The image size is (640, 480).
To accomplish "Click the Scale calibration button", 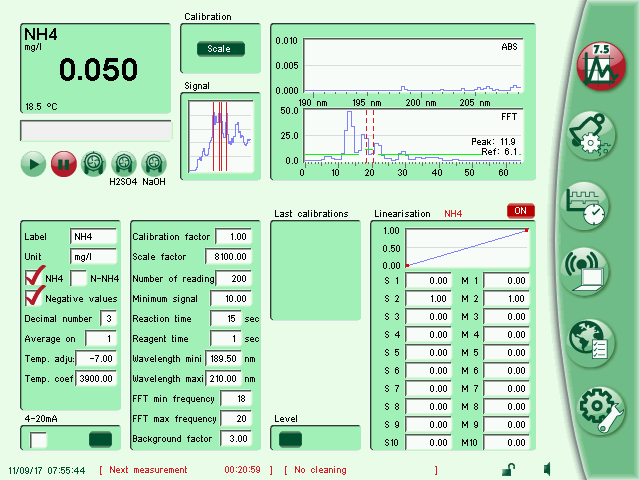I will [219, 48].
